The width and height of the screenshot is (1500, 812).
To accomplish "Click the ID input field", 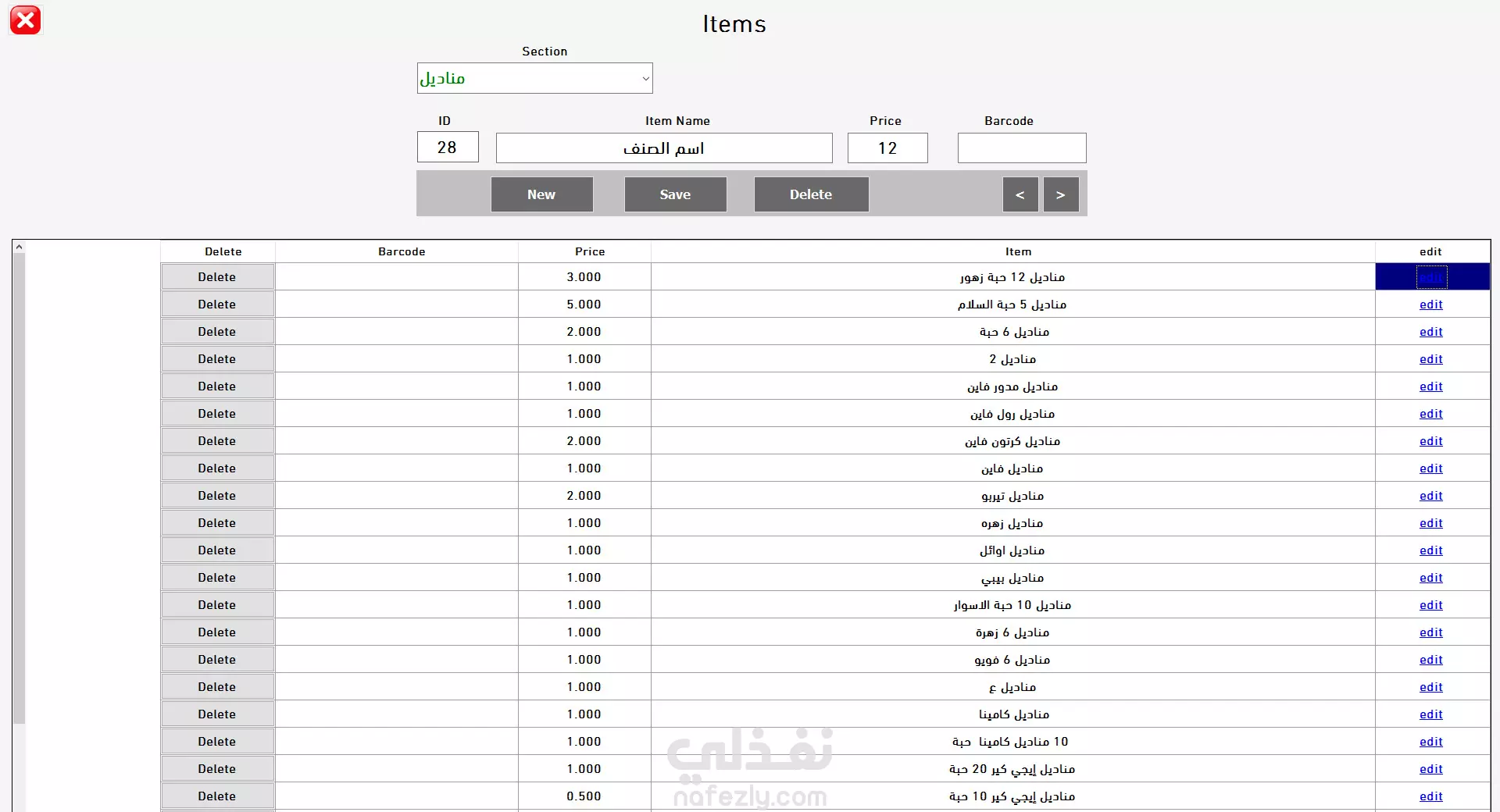I will tap(448, 148).
